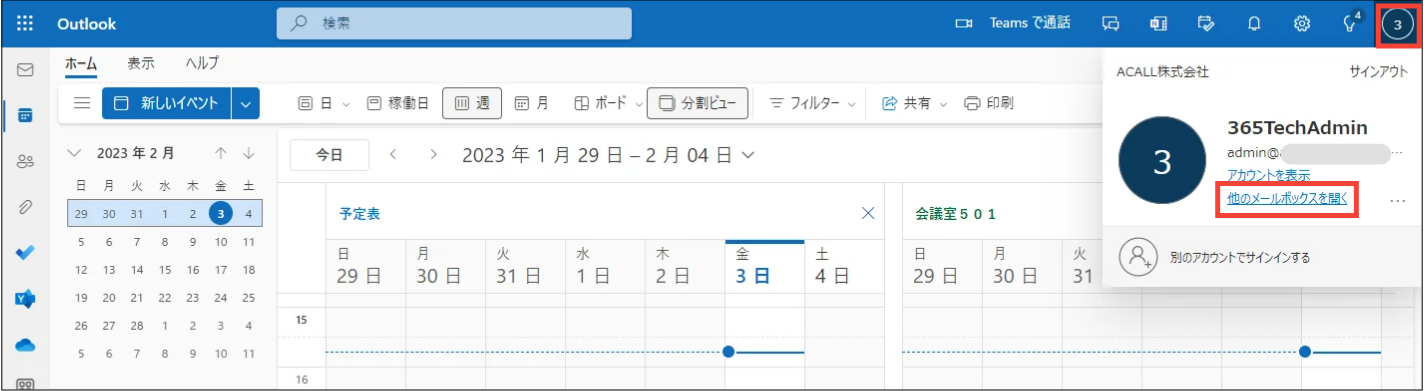Click the 他のメールボックスを開く link

coord(1287,199)
